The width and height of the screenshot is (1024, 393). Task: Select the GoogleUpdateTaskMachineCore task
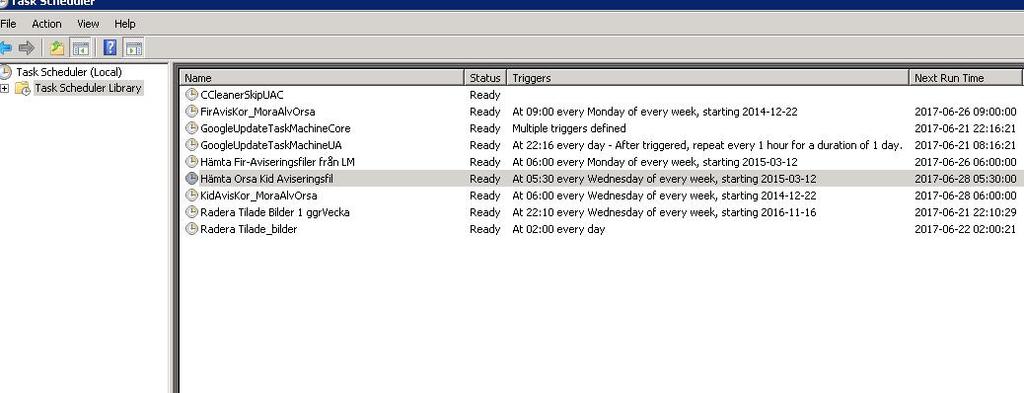pos(275,128)
